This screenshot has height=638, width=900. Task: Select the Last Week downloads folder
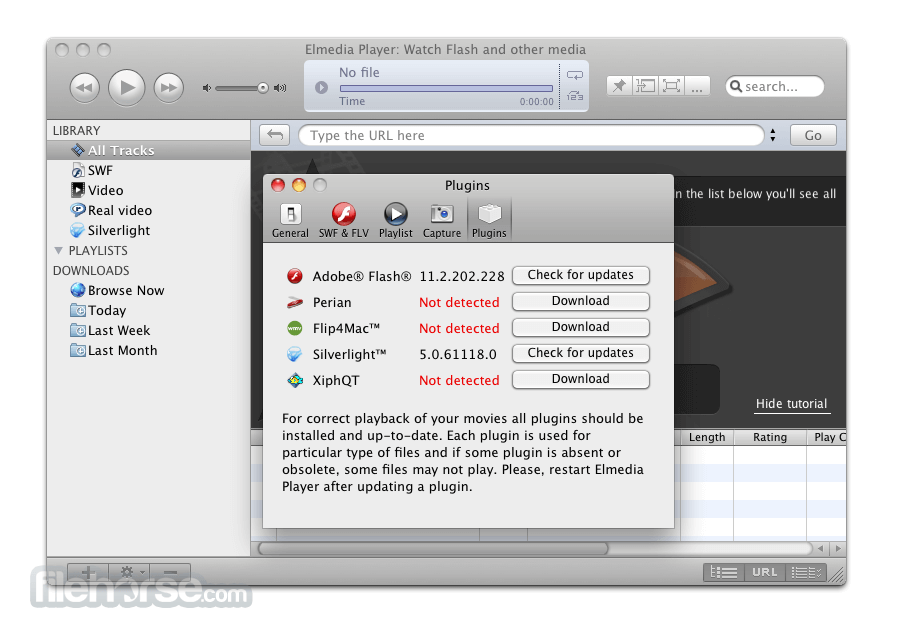pos(149,330)
